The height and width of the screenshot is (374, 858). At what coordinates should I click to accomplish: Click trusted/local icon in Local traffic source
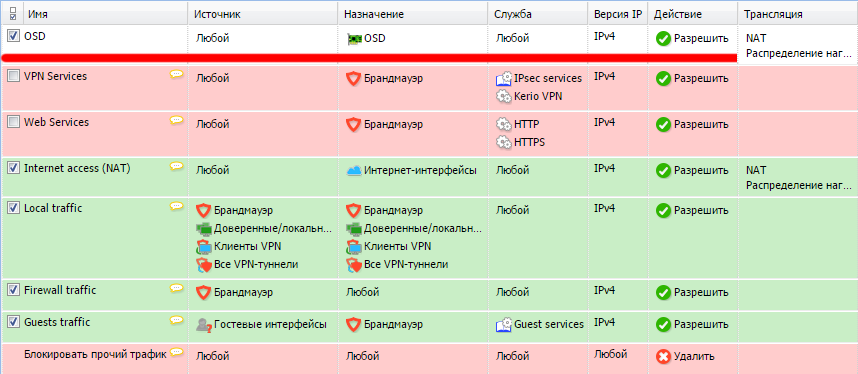click(x=204, y=228)
